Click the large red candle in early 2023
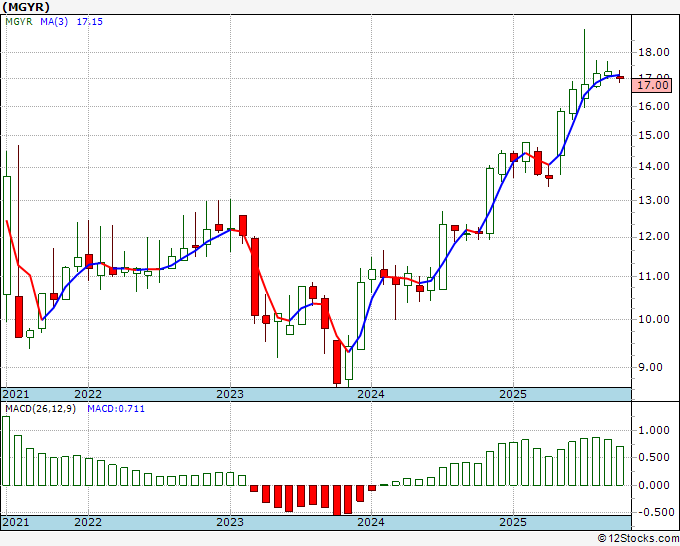The image size is (680, 546). click(x=255, y=277)
